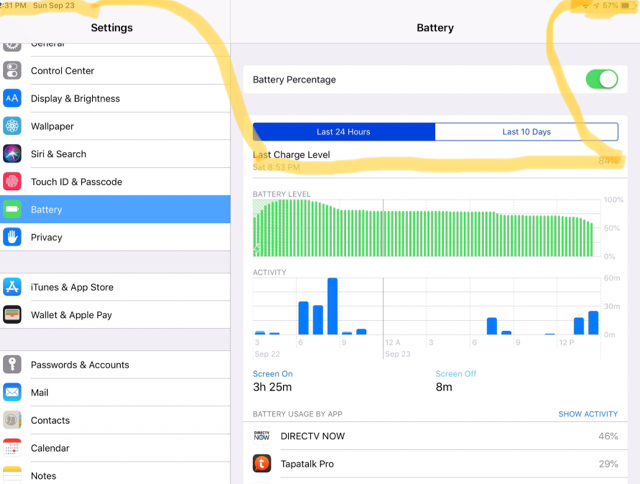Tap the battery level chart
Image resolution: width=640 pixels, height=484 pixels.
pyautogui.click(x=426, y=228)
